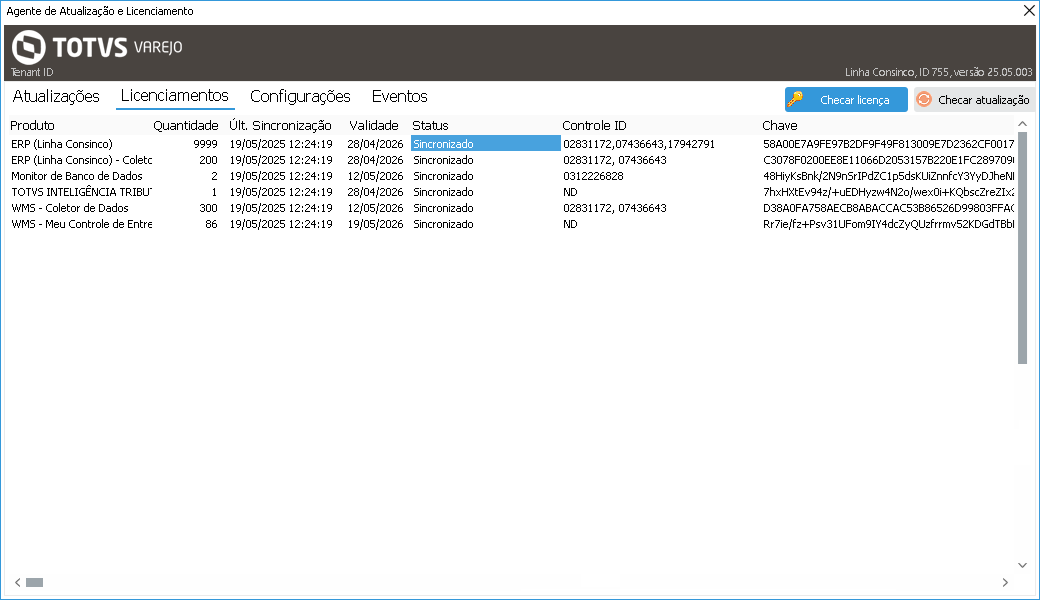
Task: Open the Eventos tab
Action: [399, 96]
